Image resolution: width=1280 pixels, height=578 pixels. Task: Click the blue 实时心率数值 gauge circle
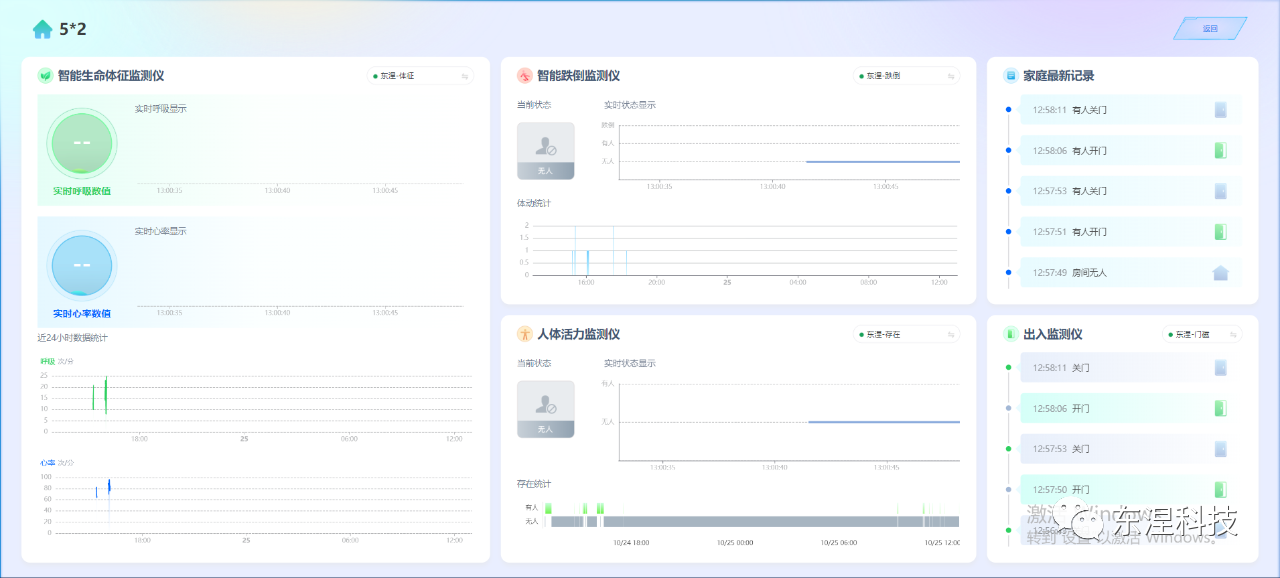pyautogui.click(x=82, y=266)
